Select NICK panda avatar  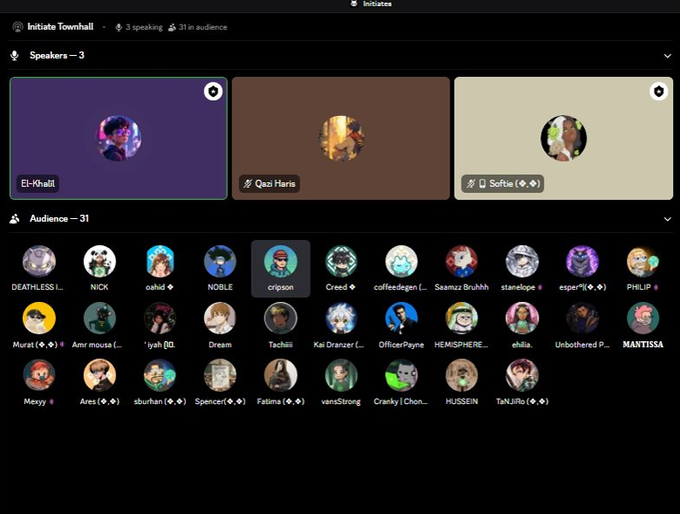tap(99, 262)
